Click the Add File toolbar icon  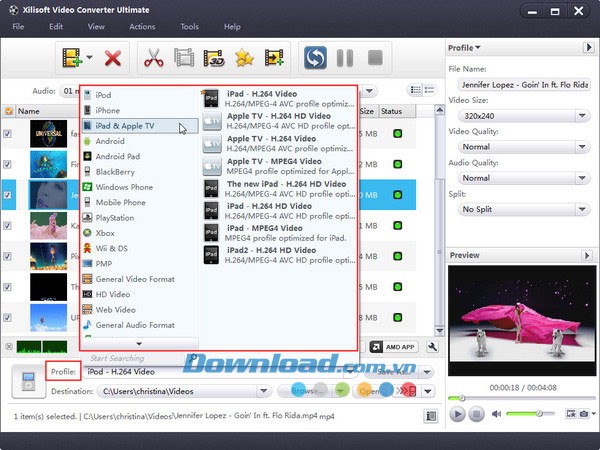tap(72, 58)
